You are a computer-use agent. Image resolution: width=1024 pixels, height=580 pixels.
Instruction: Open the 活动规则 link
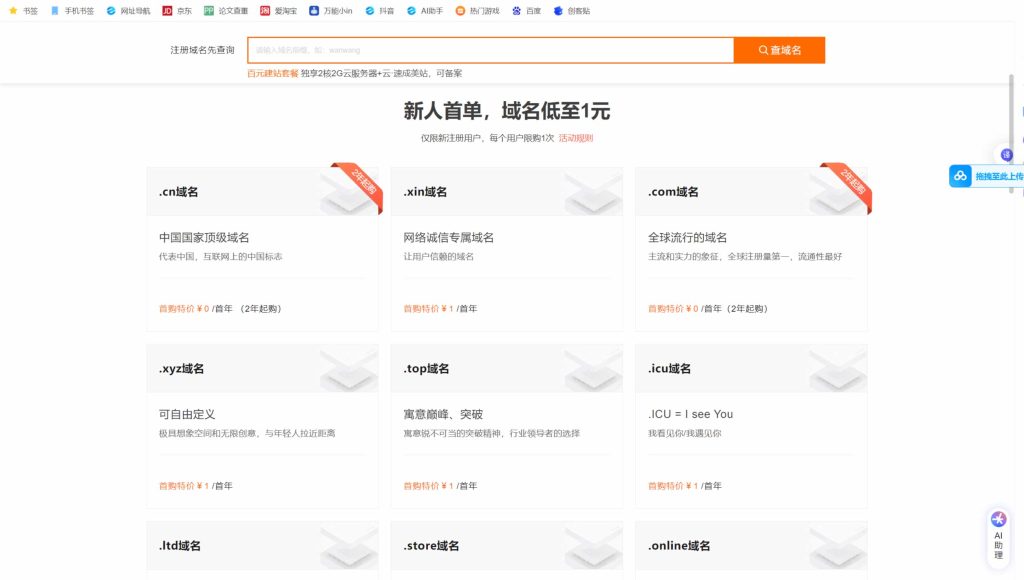point(575,138)
